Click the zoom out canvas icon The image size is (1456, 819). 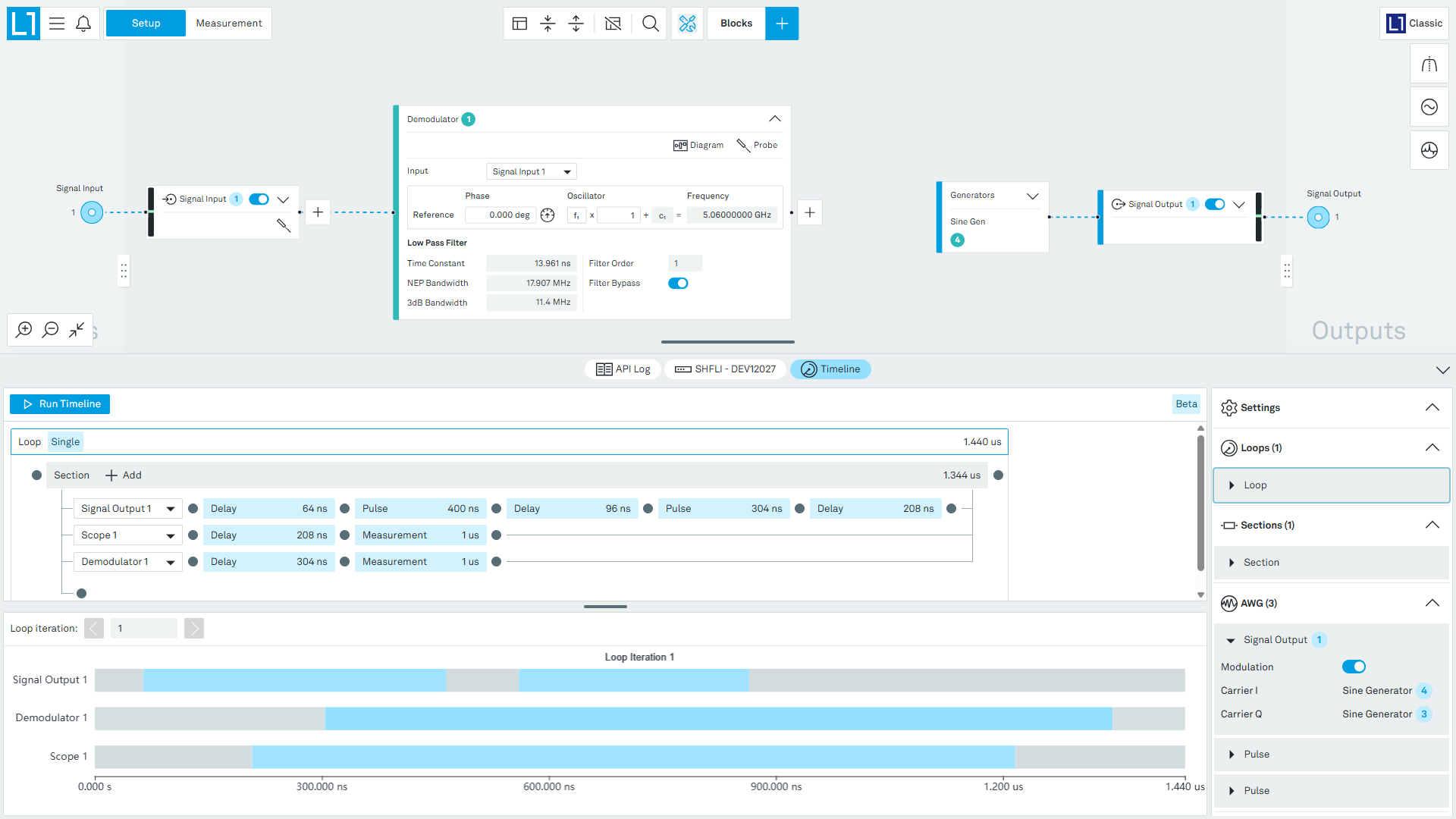[x=51, y=329]
